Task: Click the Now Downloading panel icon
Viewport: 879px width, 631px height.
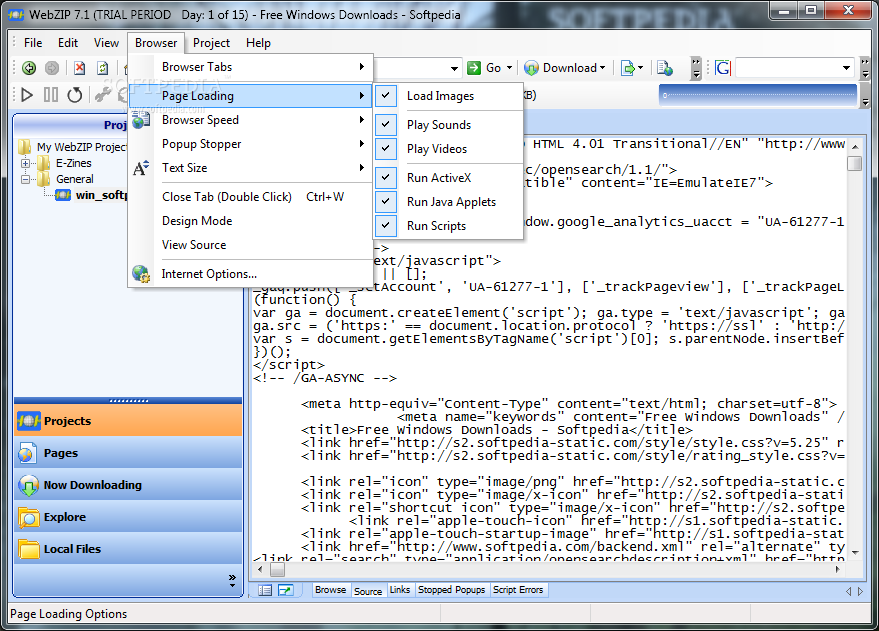Action: pos(28,485)
